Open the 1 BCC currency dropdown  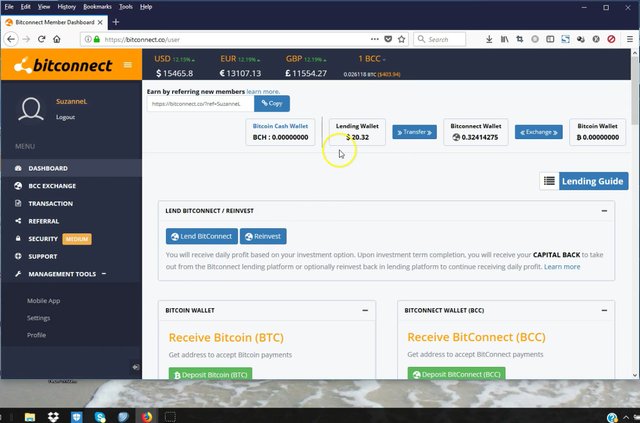click(x=371, y=59)
